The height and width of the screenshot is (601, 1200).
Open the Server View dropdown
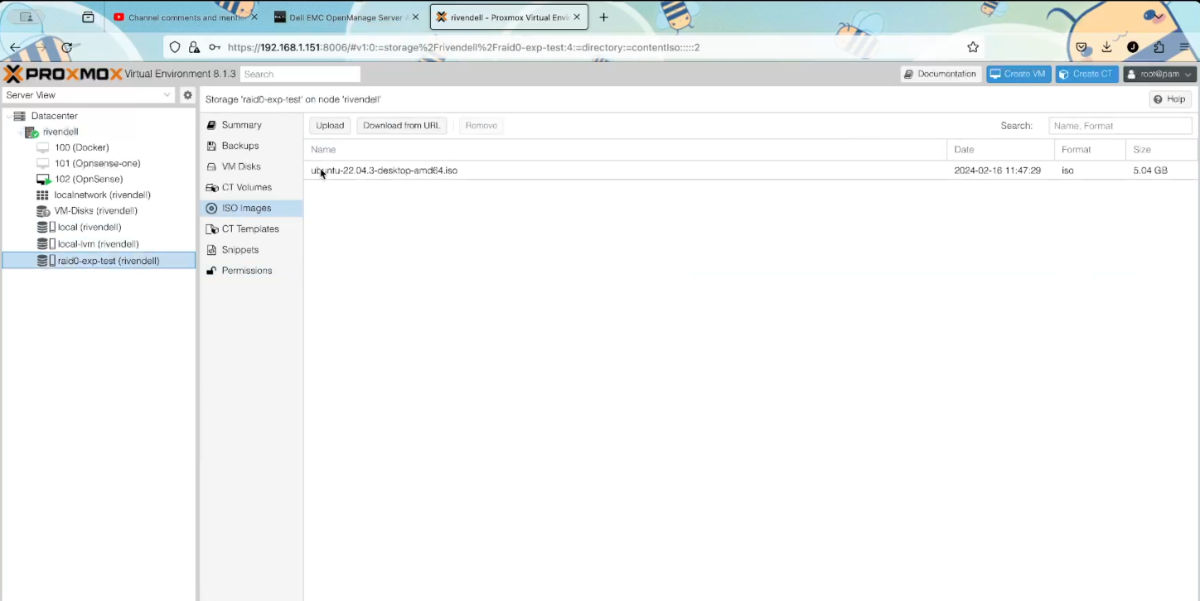(90, 94)
